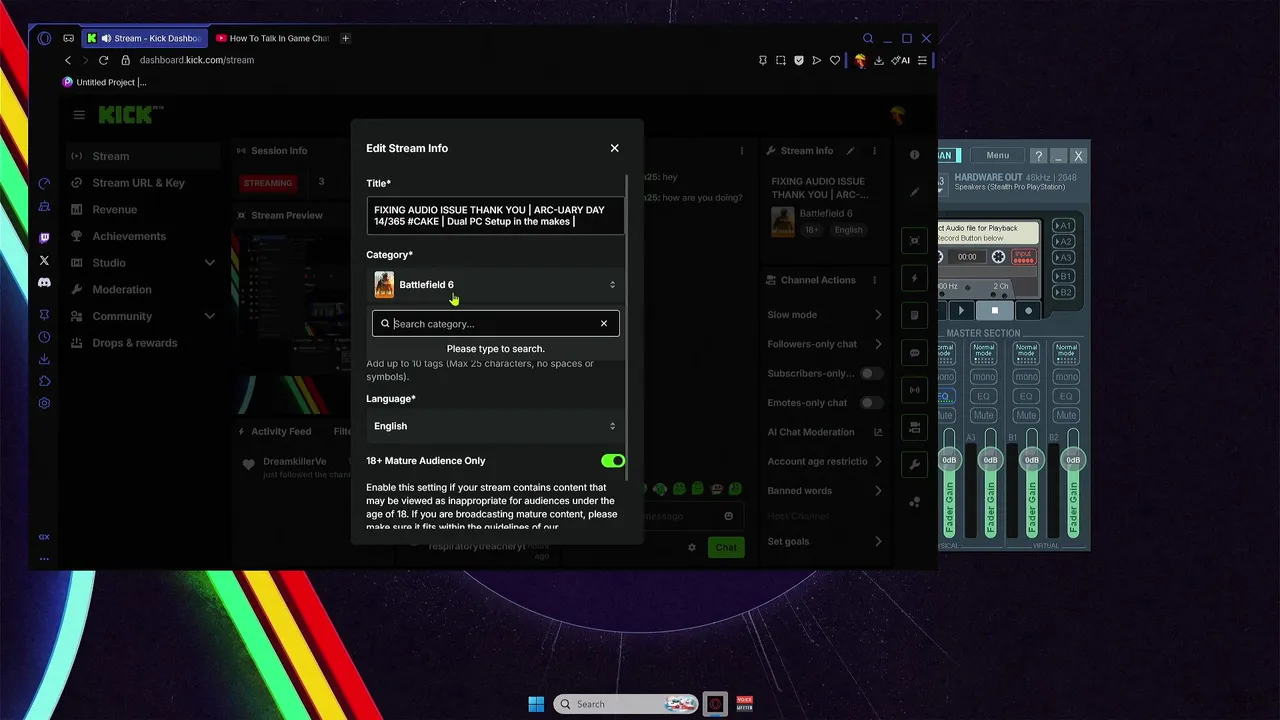This screenshot has width=1280, height=720.
Task: Open History clock icon in Opera sidebar
Action: 44,337
